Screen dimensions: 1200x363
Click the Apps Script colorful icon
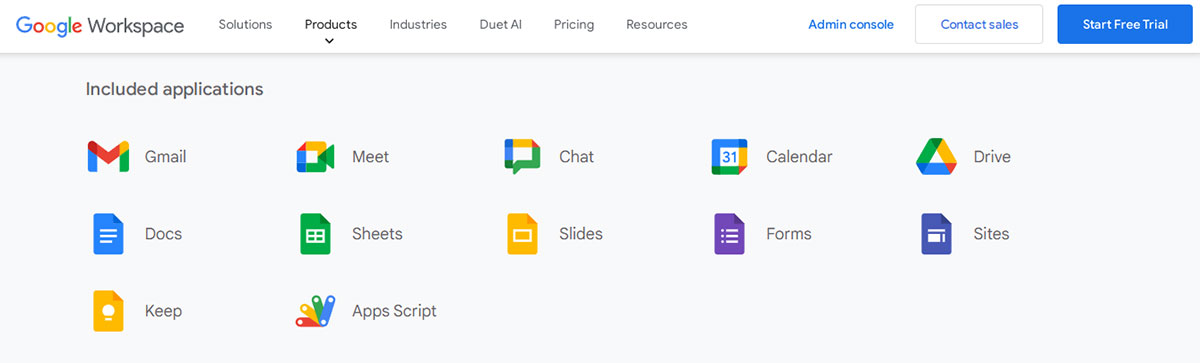click(x=315, y=311)
